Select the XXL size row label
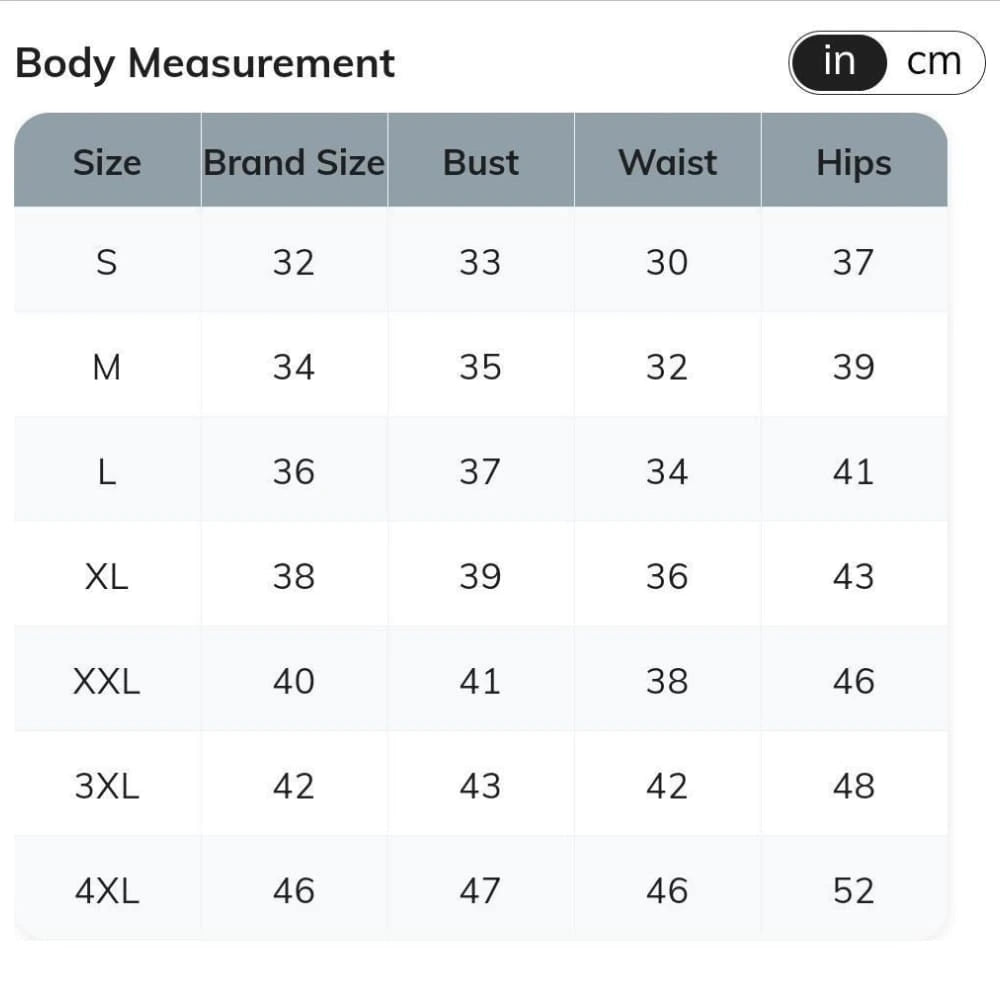The height and width of the screenshot is (1000, 1000). pos(107,681)
